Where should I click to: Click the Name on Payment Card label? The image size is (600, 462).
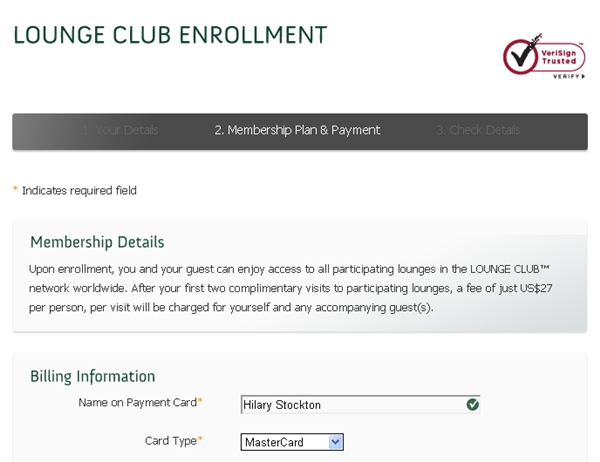point(137,403)
